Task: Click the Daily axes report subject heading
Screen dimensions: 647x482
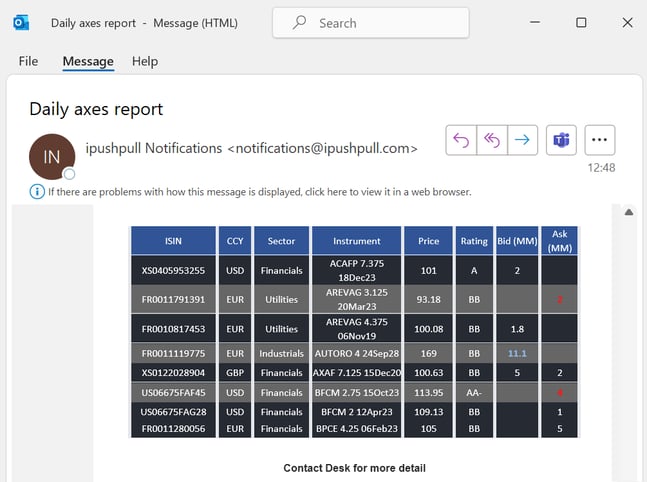Action: click(x=96, y=109)
